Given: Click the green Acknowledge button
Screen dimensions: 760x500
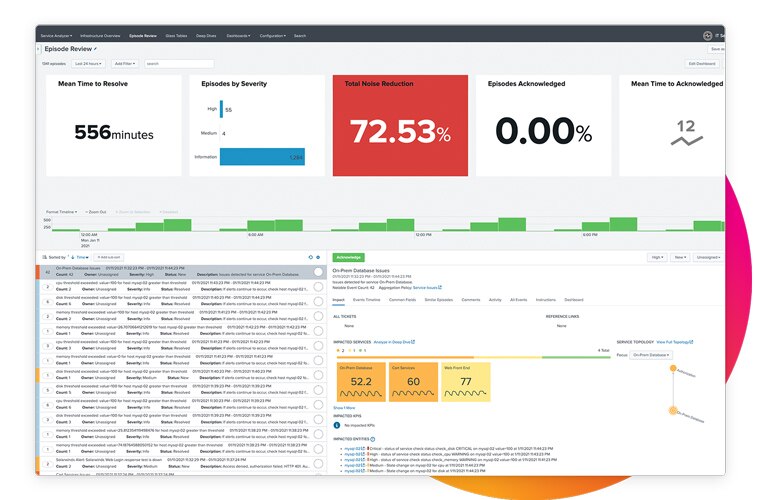Looking at the screenshot, I should (x=348, y=257).
